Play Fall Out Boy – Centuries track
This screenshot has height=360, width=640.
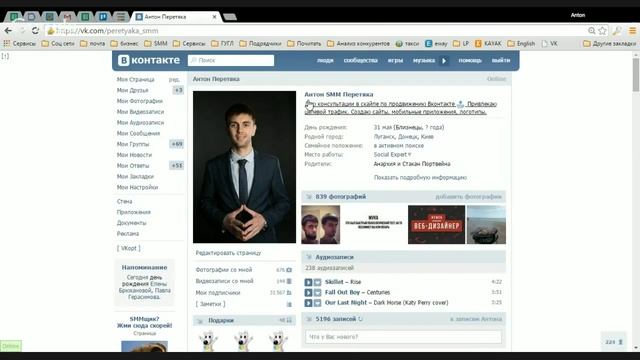308,293
